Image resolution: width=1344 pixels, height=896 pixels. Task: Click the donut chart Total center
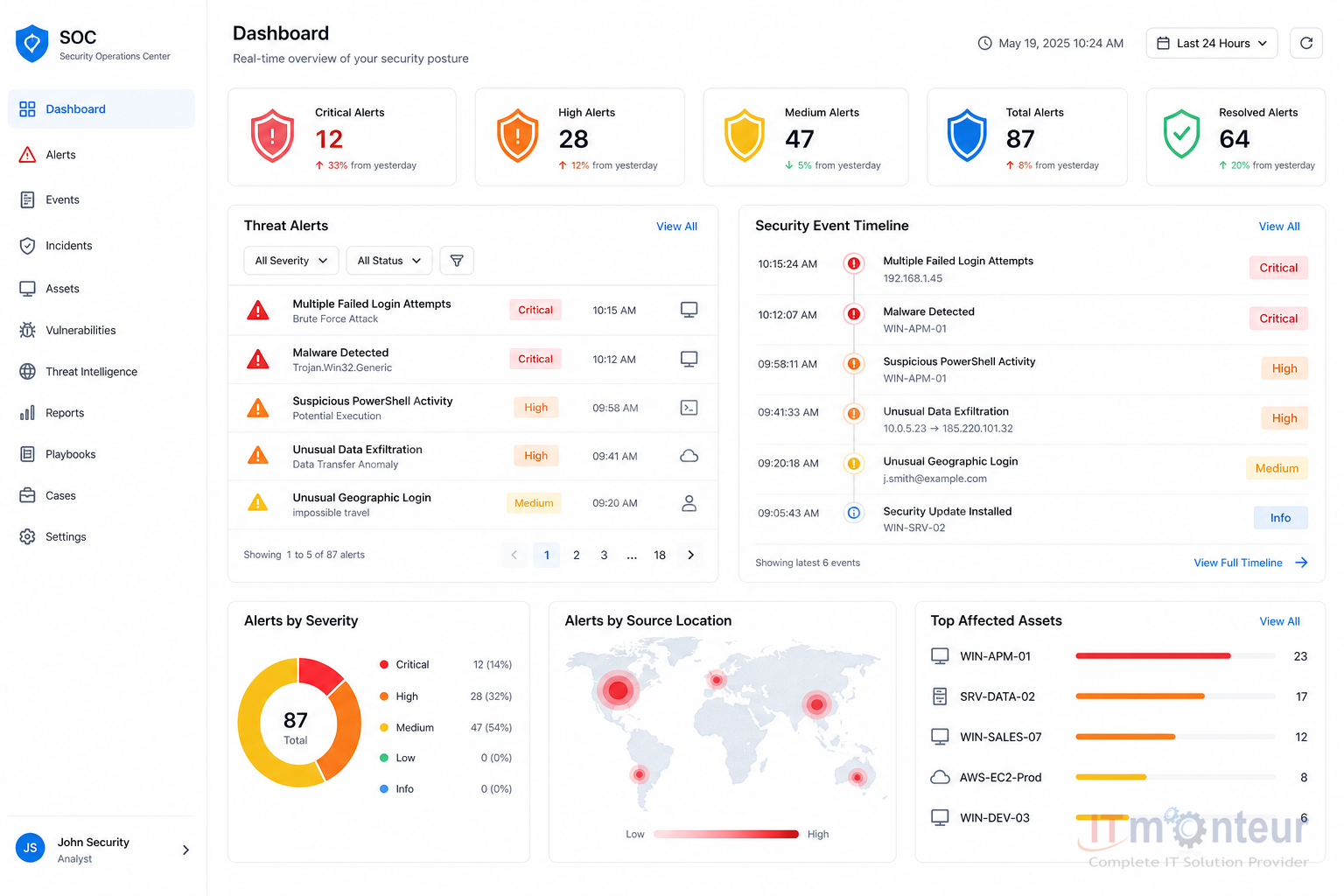(x=296, y=726)
